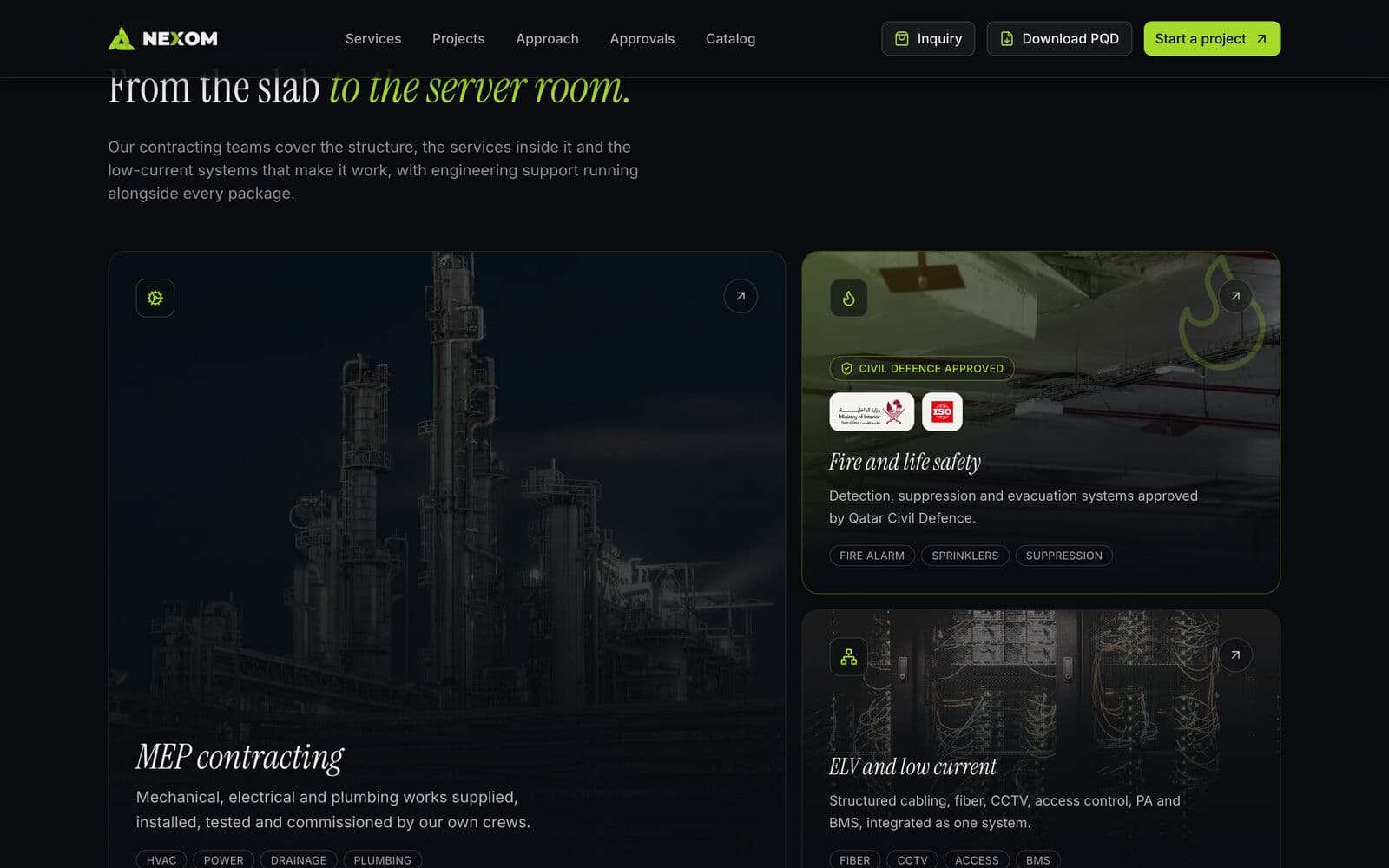The height and width of the screenshot is (868, 1389).
Task: Click the flame icon on Fire safety card
Action: point(848,298)
